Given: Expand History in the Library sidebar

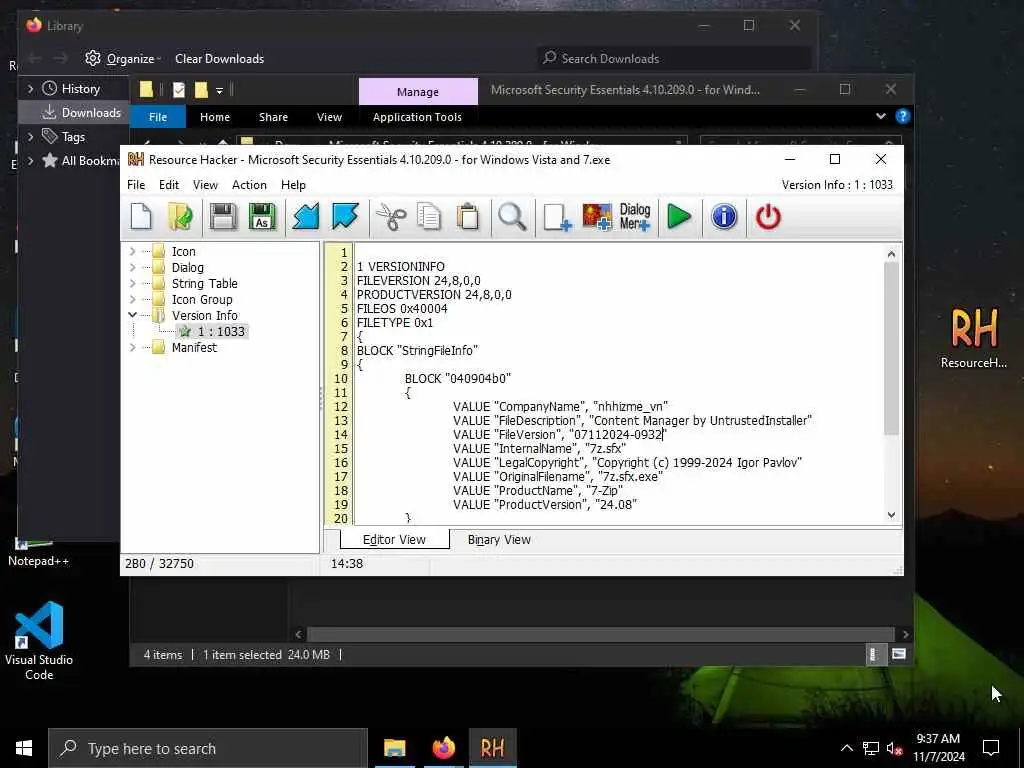Looking at the screenshot, I should 30,88.
